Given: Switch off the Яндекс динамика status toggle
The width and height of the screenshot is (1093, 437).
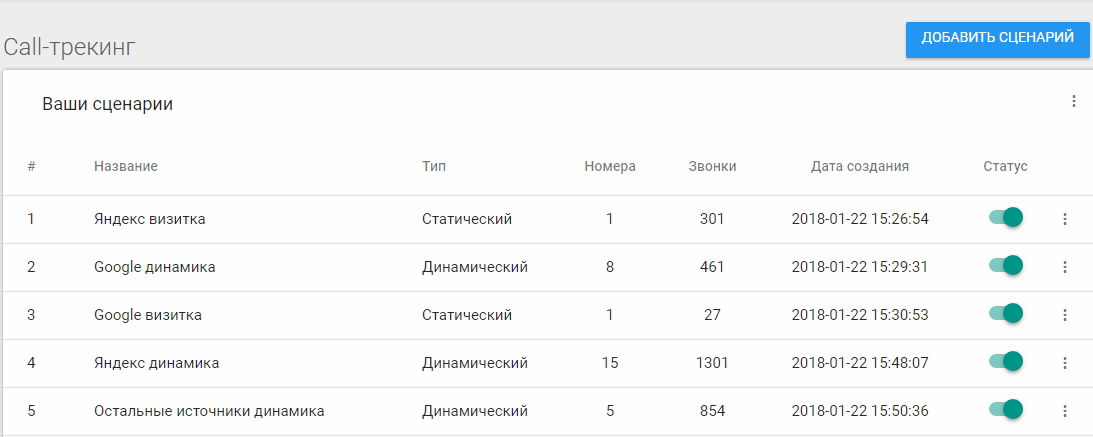Looking at the screenshot, I should click(x=1006, y=361).
